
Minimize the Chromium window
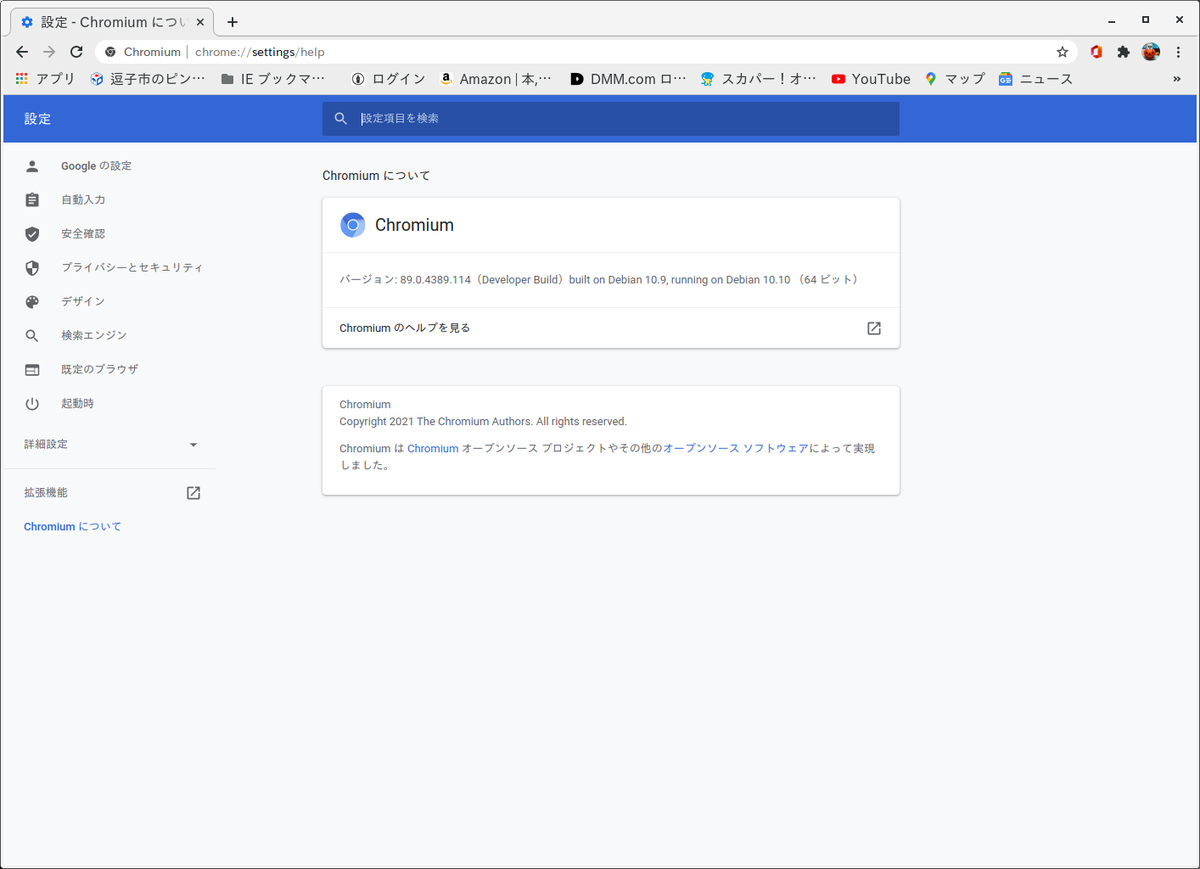(x=1113, y=21)
